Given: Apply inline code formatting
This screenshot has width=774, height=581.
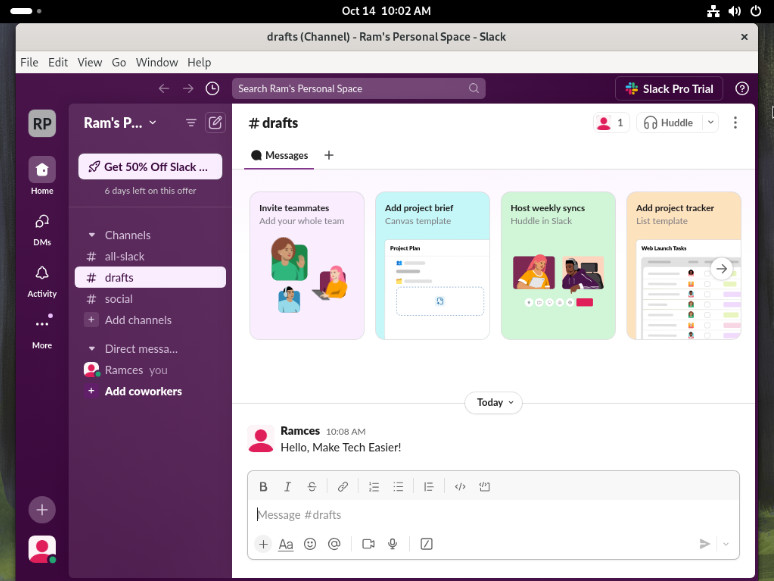Looking at the screenshot, I should coord(460,487).
